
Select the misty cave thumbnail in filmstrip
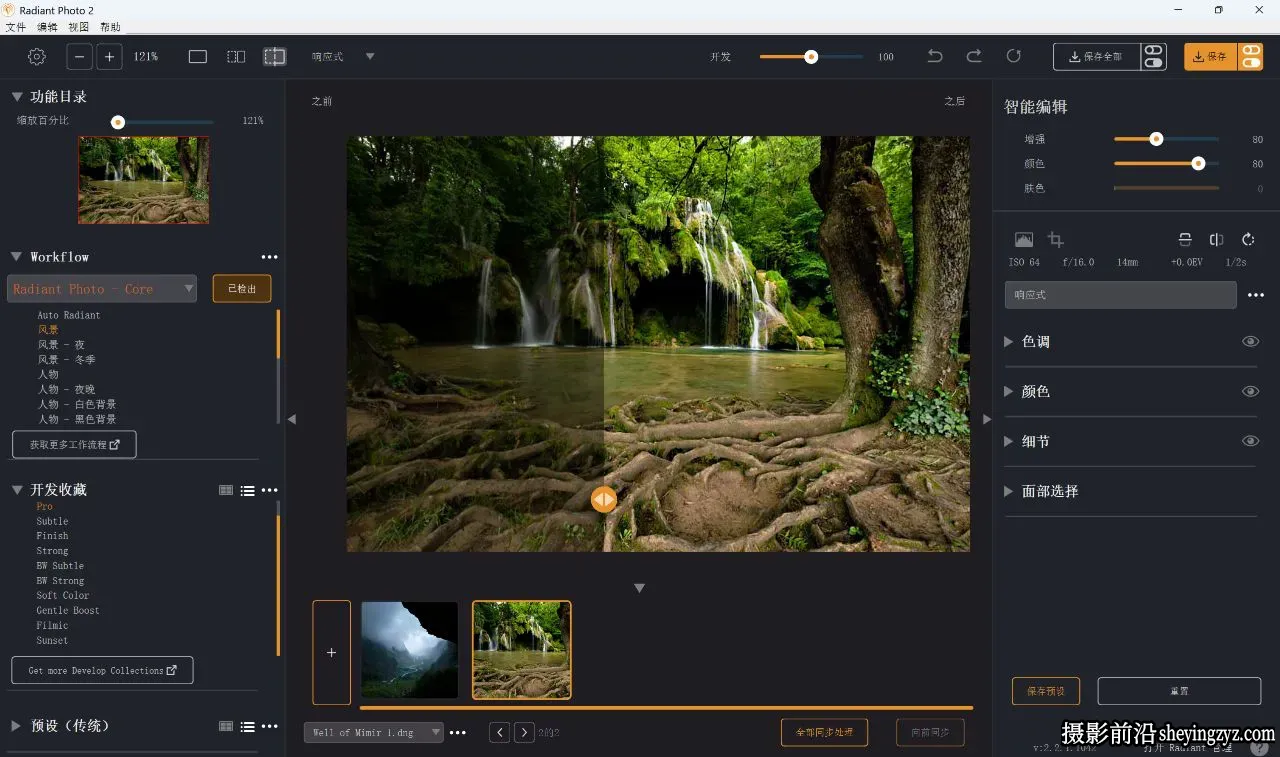pyautogui.click(x=410, y=650)
